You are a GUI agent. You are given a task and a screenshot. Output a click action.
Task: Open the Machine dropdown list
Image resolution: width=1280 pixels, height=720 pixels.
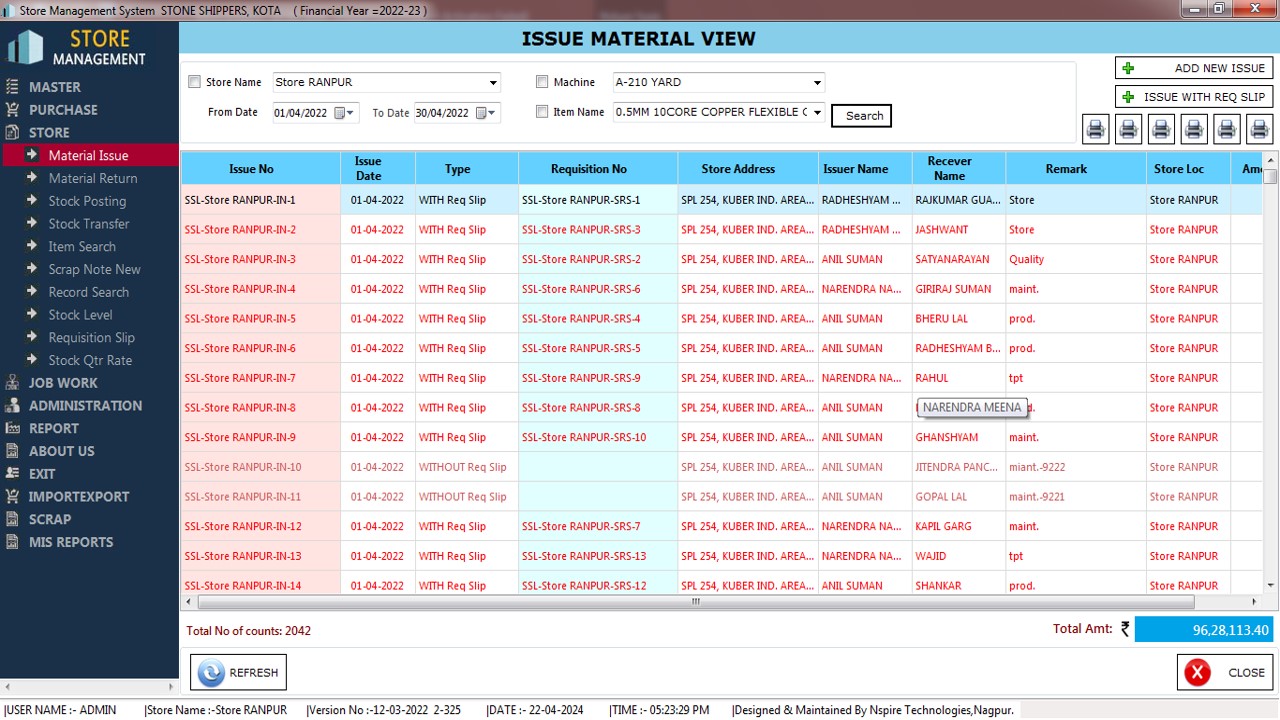coord(817,83)
